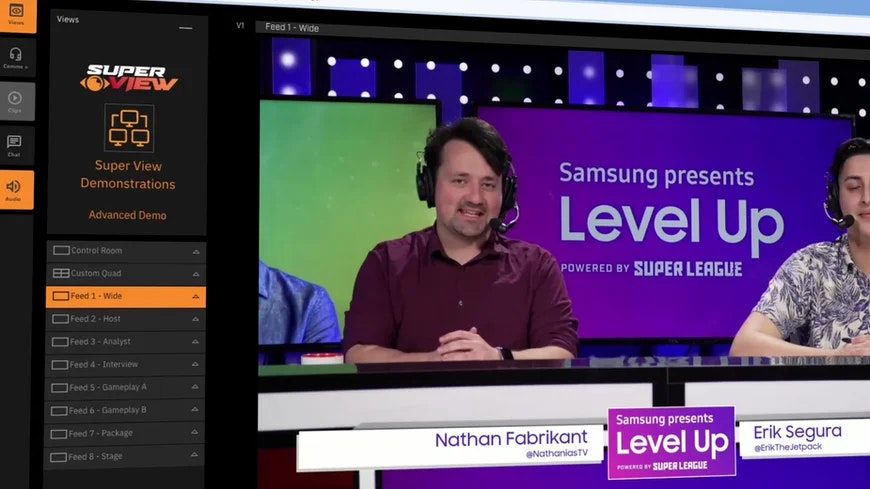Select Feed 7 - Package view
This screenshot has width=870, height=489.
tap(124, 433)
